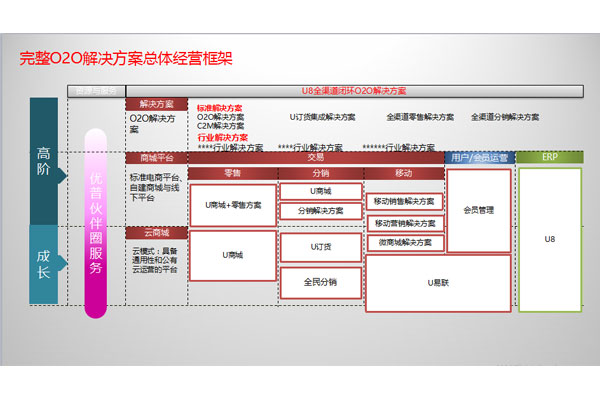Image resolution: width=600 pixels, height=400 pixels.
Task: Select the 会员管理 box
Action: click(479, 210)
